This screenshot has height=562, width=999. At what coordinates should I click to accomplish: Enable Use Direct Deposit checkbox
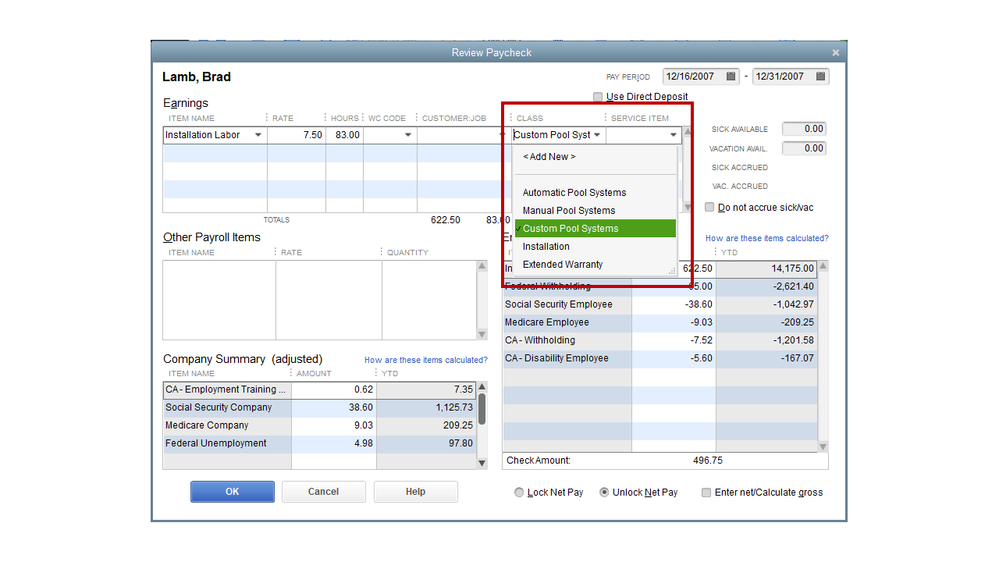[598, 97]
